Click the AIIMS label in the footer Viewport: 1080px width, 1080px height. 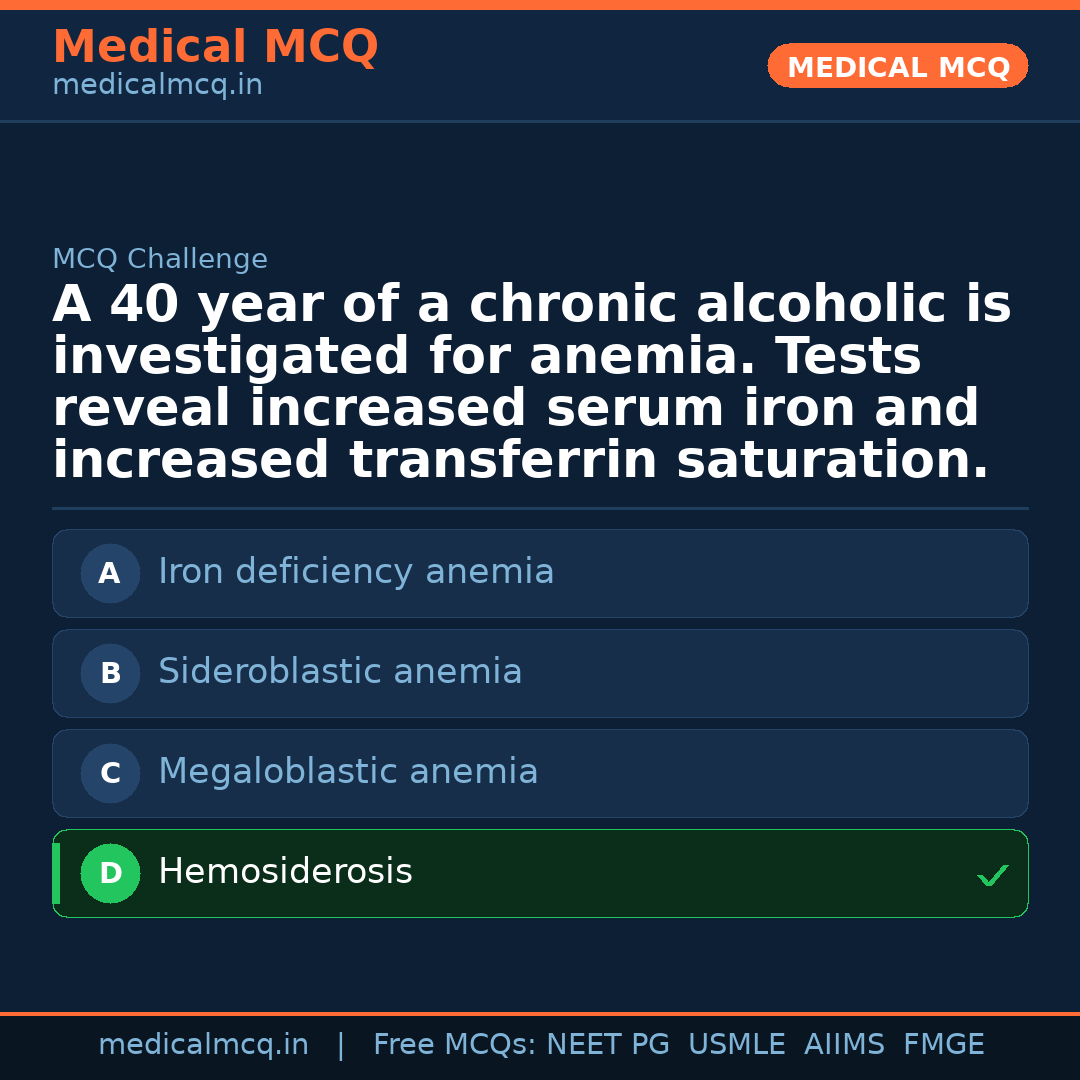[x=844, y=1045]
